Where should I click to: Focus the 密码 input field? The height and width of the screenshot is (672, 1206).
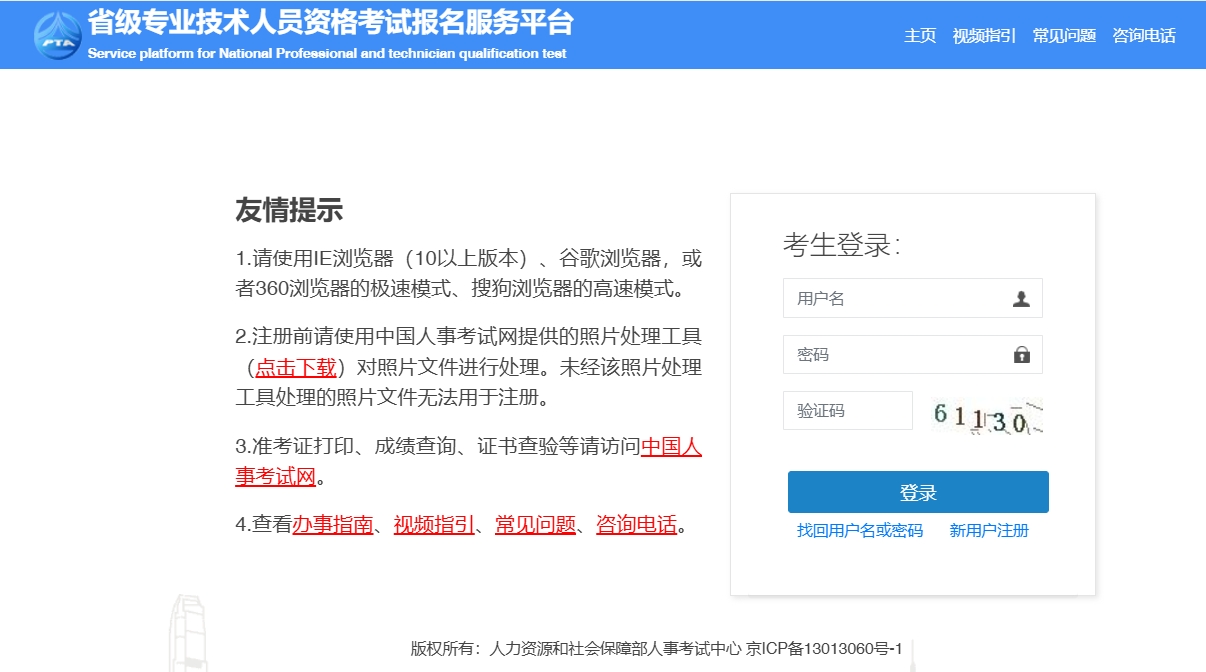tap(897, 355)
